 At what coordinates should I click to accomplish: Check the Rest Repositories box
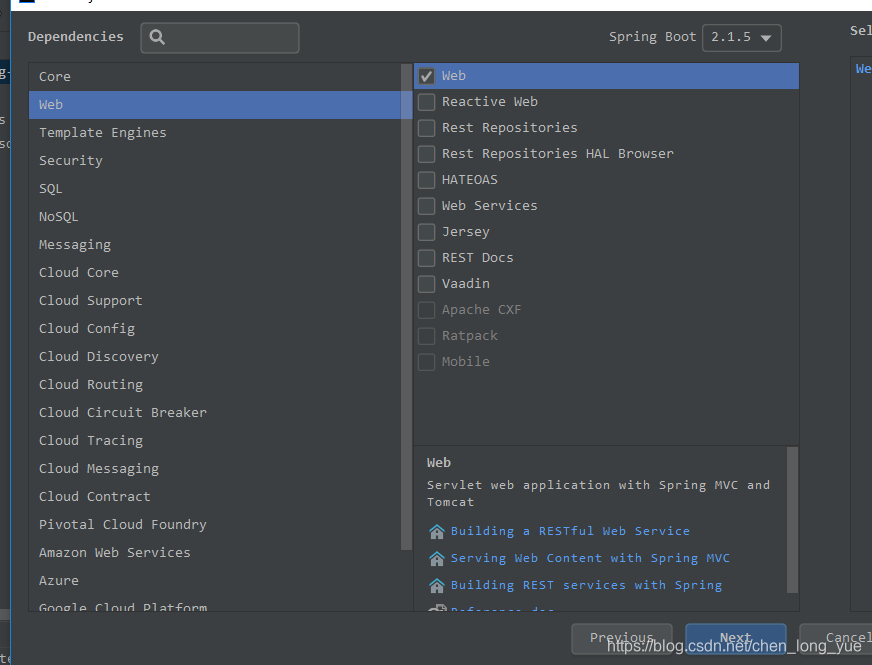(427, 128)
